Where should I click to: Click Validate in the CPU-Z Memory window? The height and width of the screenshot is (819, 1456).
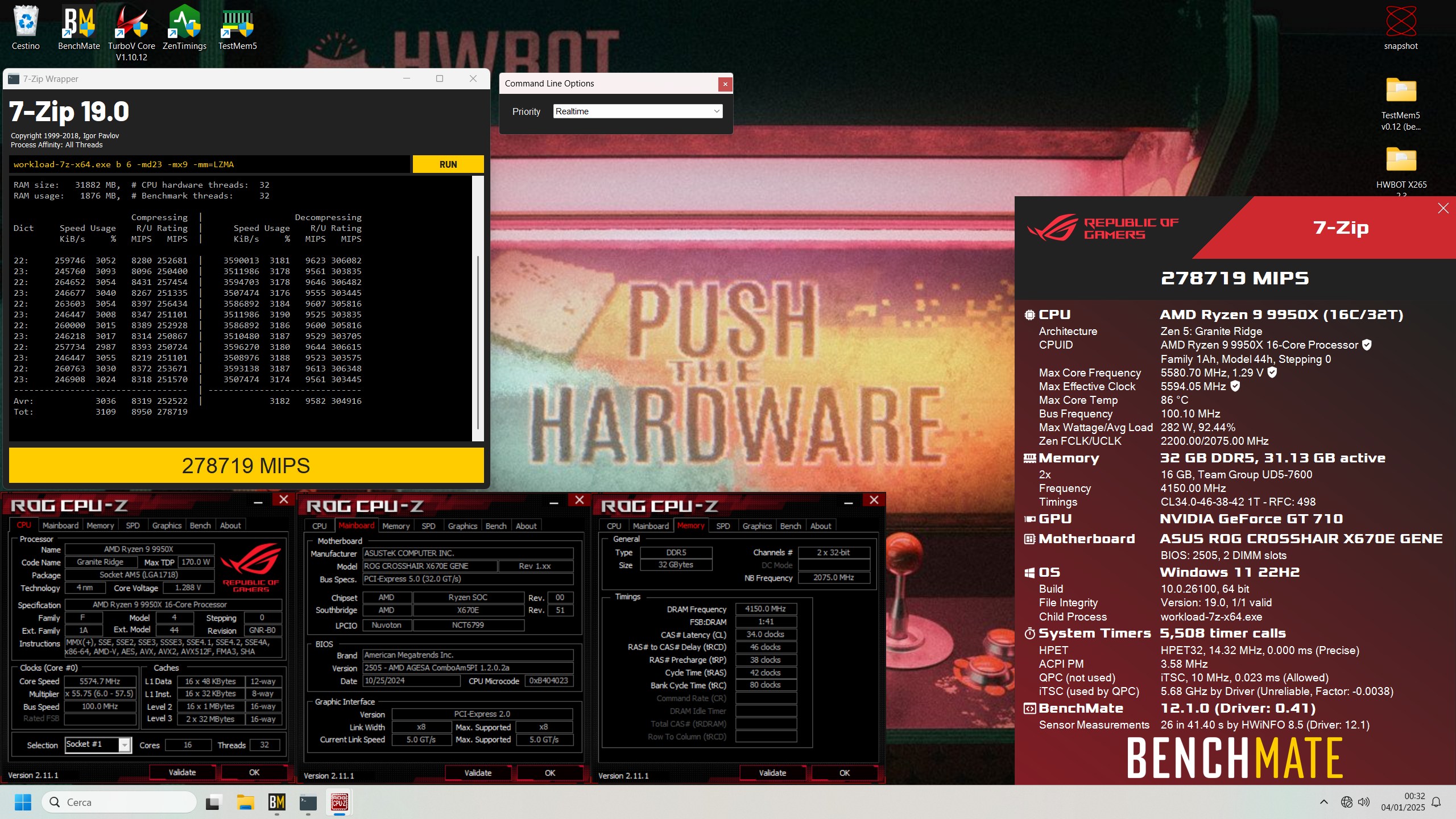coord(772,773)
